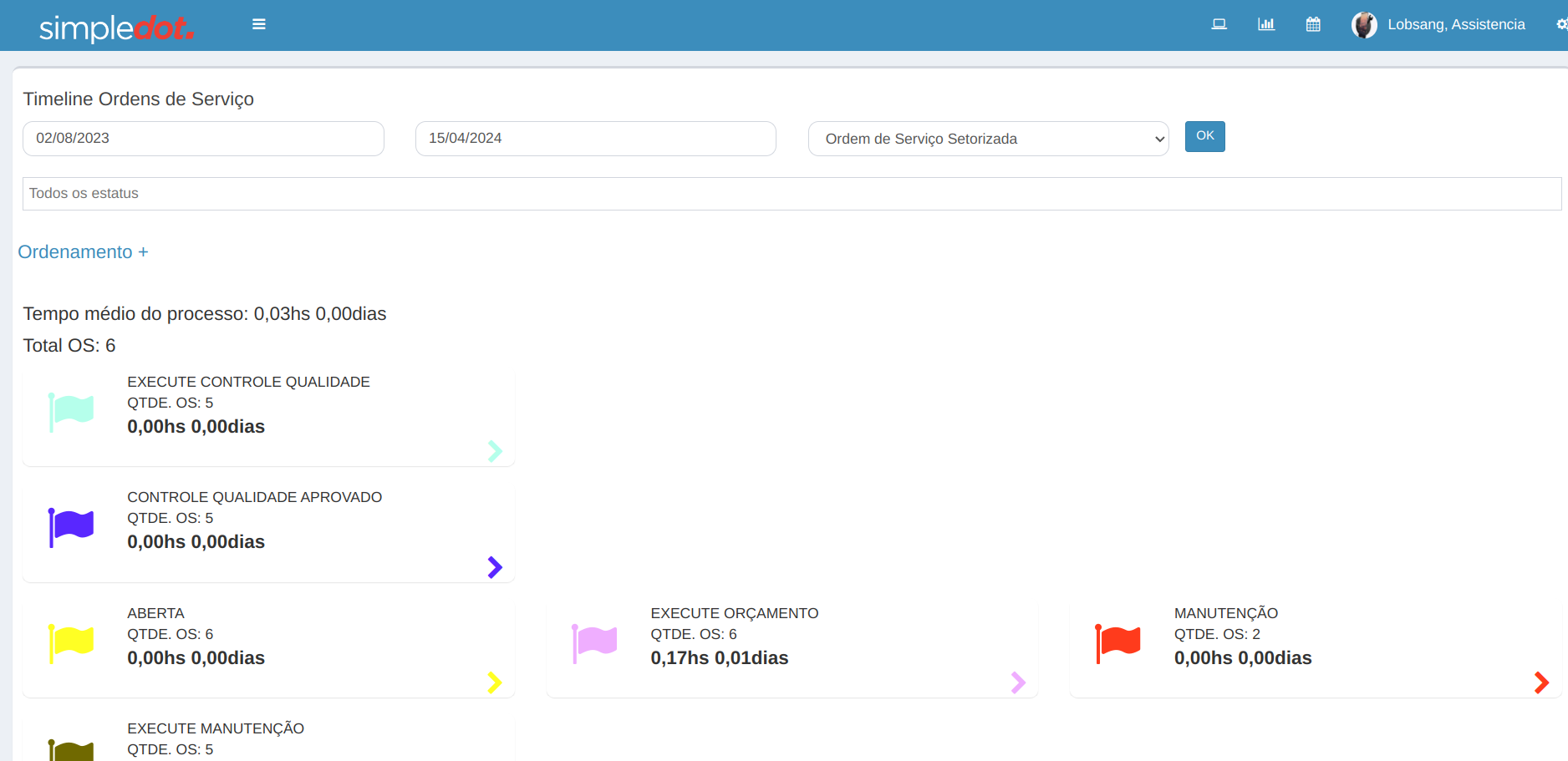Expand Controle Qualidade Aprovado card chevron
1568x761 pixels.
(495, 567)
